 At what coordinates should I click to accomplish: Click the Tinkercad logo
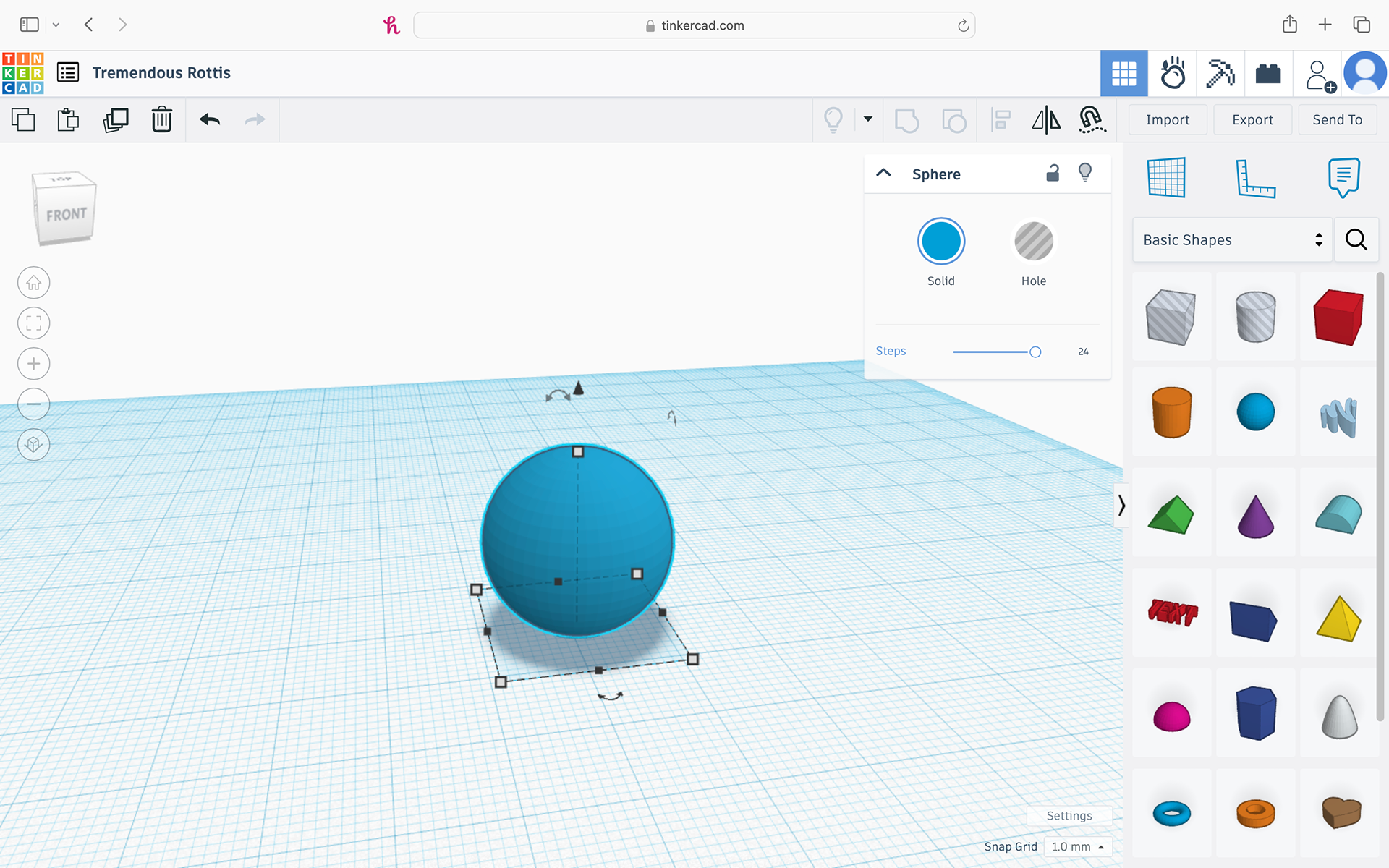click(x=23, y=73)
